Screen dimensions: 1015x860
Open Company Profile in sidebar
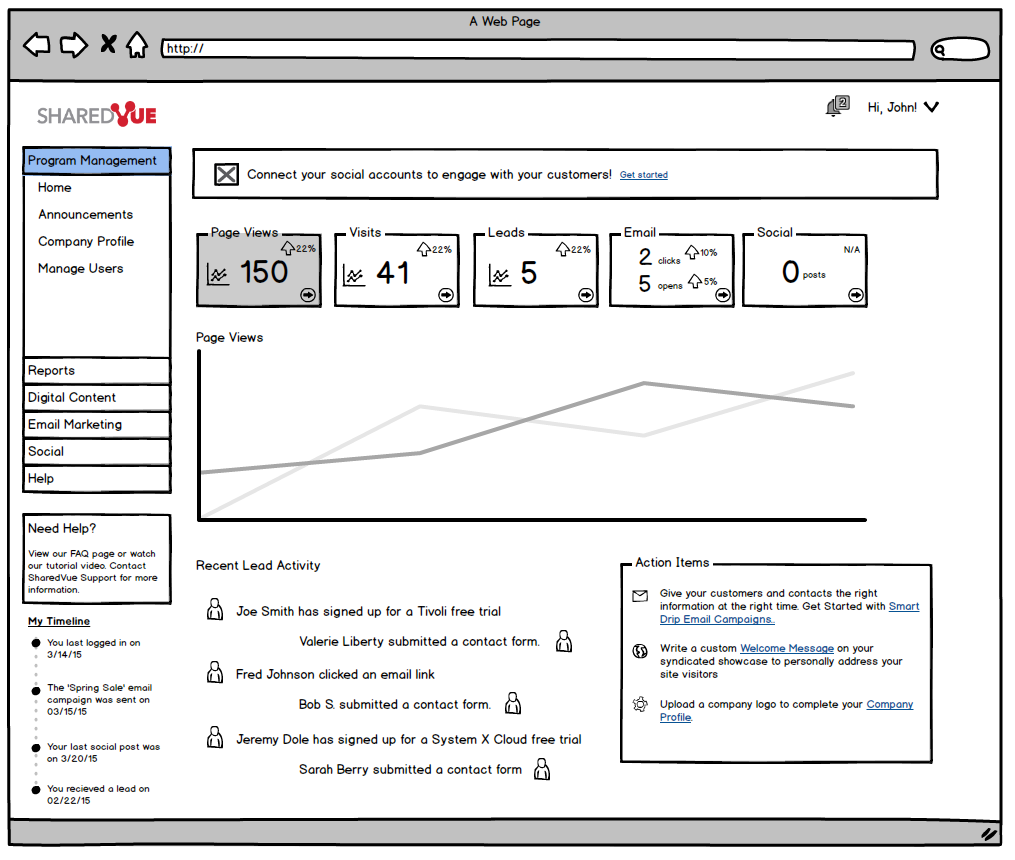click(x=86, y=241)
